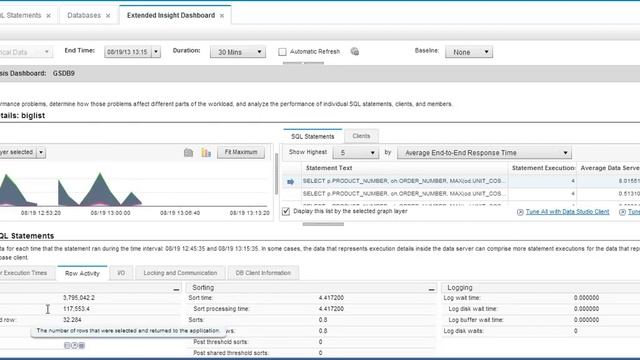Open the layer selected dropdown arrow

click(41, 152)
